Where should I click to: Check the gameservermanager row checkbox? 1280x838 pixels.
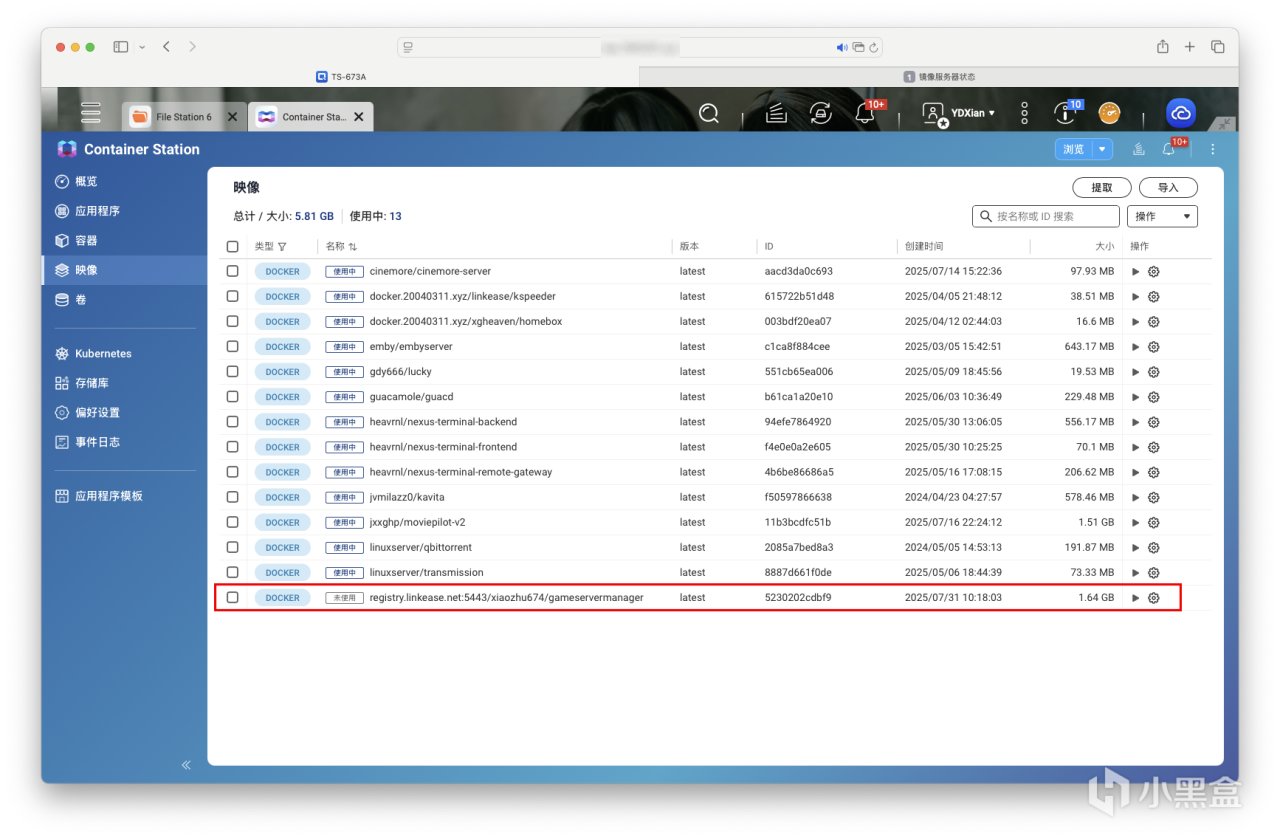(x=233, y=598)
